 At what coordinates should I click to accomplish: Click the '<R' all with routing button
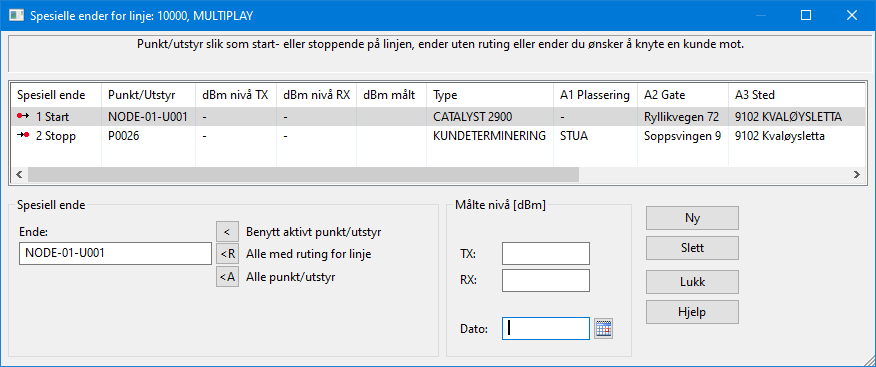[x=227, y=254]
